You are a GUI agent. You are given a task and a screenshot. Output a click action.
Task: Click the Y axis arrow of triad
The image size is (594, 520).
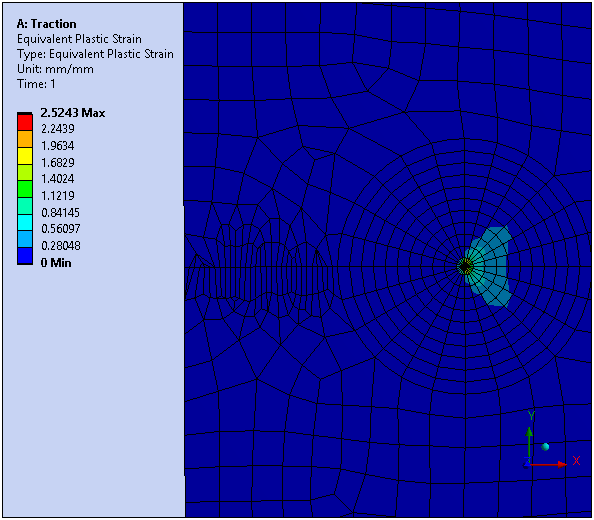point(529,444)
